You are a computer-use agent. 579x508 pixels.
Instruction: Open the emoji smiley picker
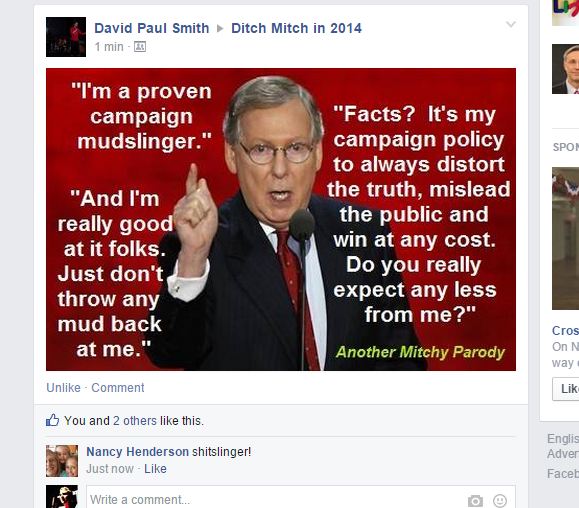pyautogui.click(x=500, y=501)
